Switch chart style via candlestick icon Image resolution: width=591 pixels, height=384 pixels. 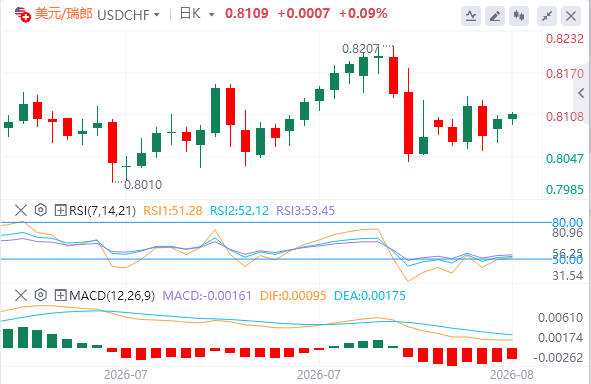[x=519, y=16]
